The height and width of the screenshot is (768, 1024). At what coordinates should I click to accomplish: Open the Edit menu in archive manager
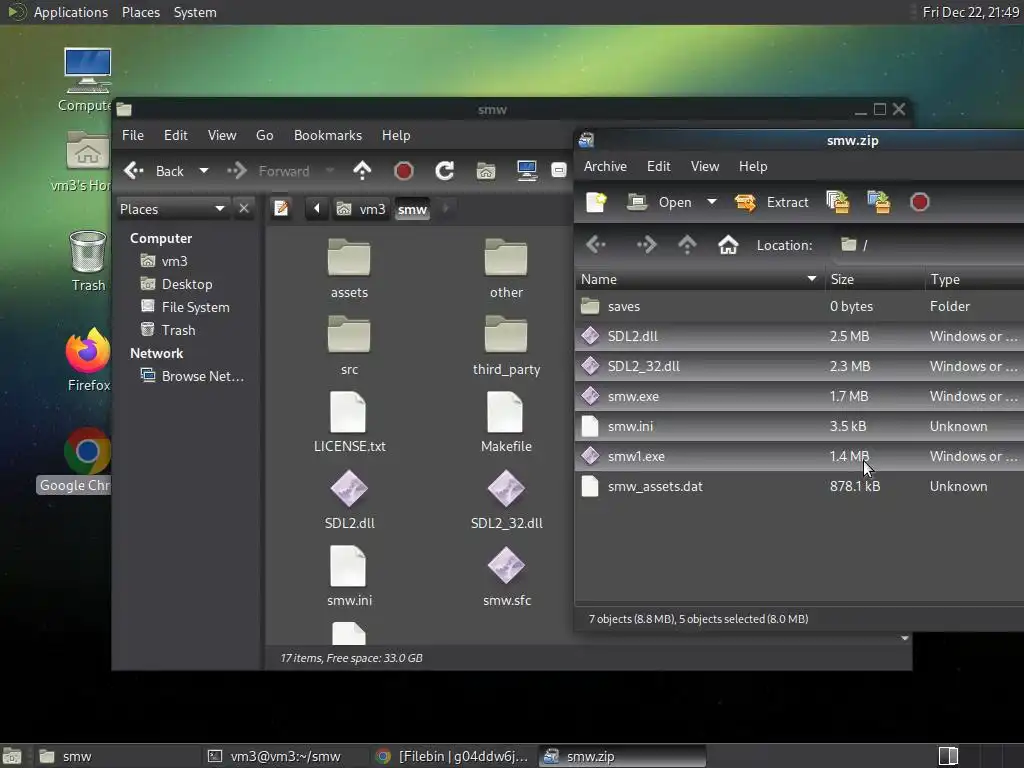coord(658,167)
